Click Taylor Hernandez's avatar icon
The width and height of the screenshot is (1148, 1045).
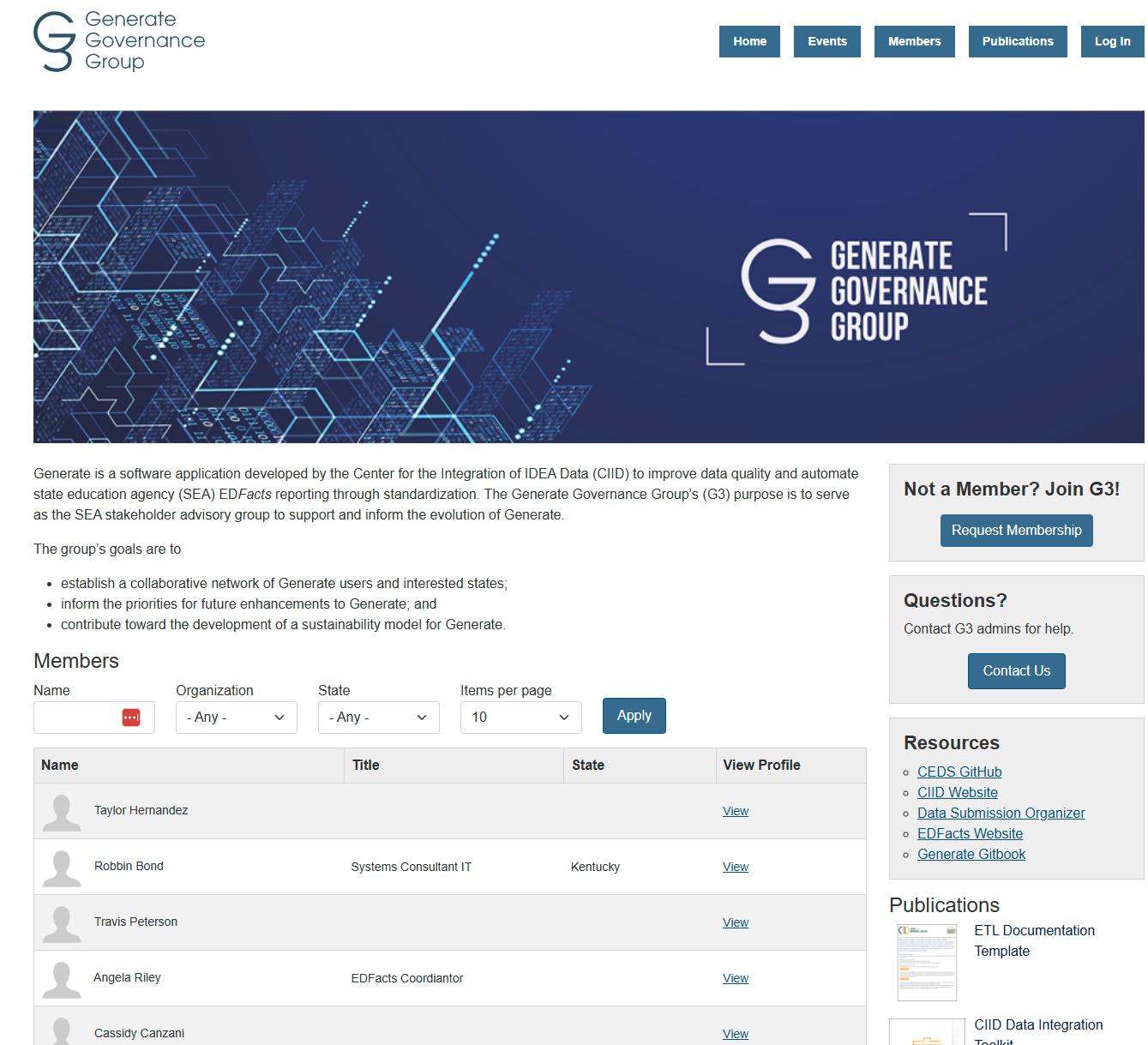(x=62, y=813)
